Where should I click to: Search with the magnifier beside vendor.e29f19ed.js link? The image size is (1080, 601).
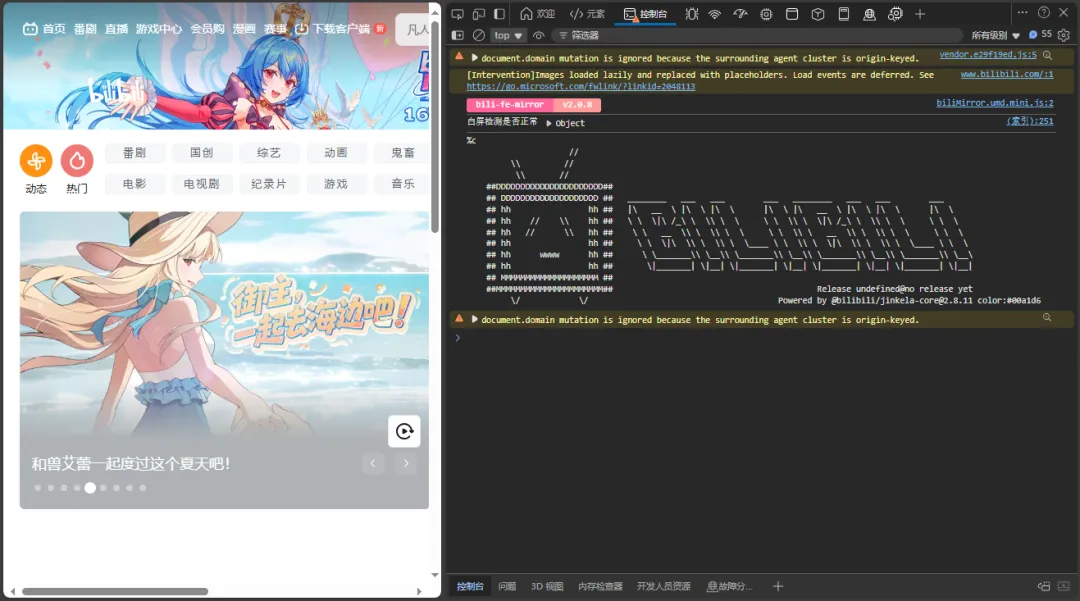click(x=1047, y=55)
